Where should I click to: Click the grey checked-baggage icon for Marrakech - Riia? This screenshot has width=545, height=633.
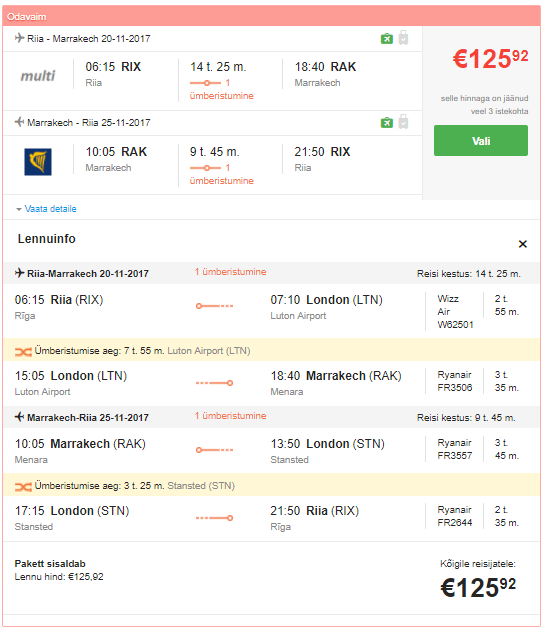[x=403, y=122]
